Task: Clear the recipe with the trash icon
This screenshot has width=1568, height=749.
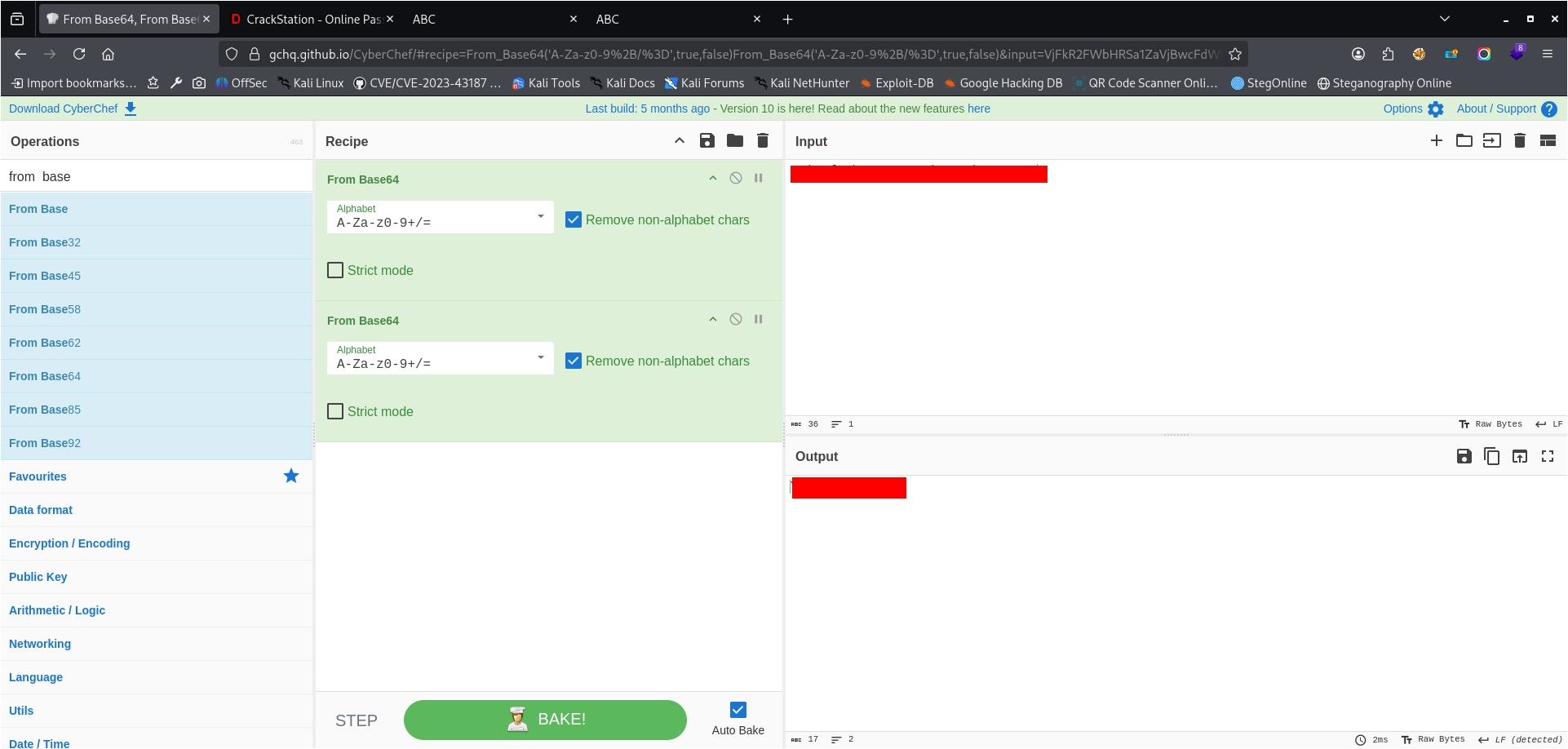Action: [762, 141]
